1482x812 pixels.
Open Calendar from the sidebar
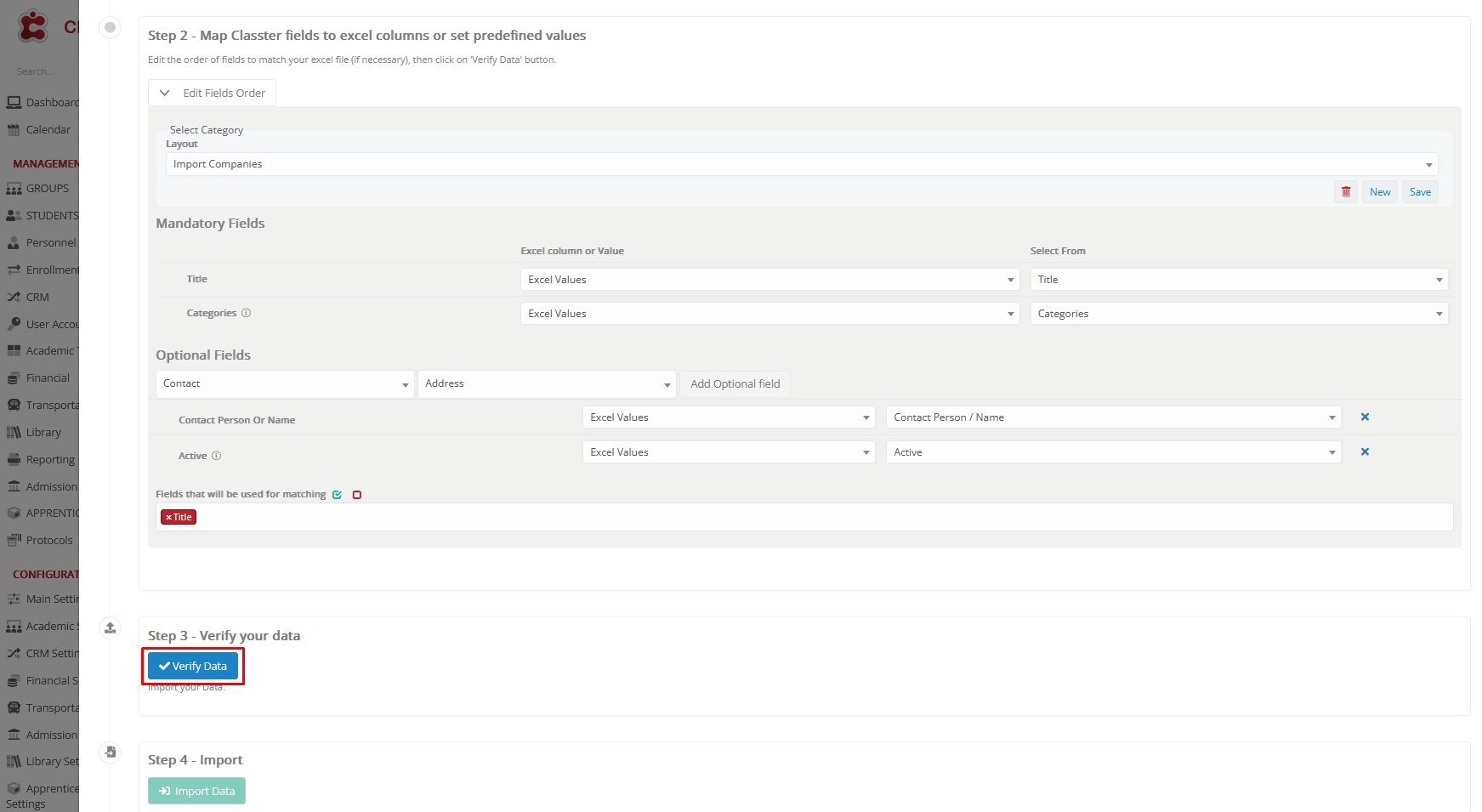click(x=48, y=130)
